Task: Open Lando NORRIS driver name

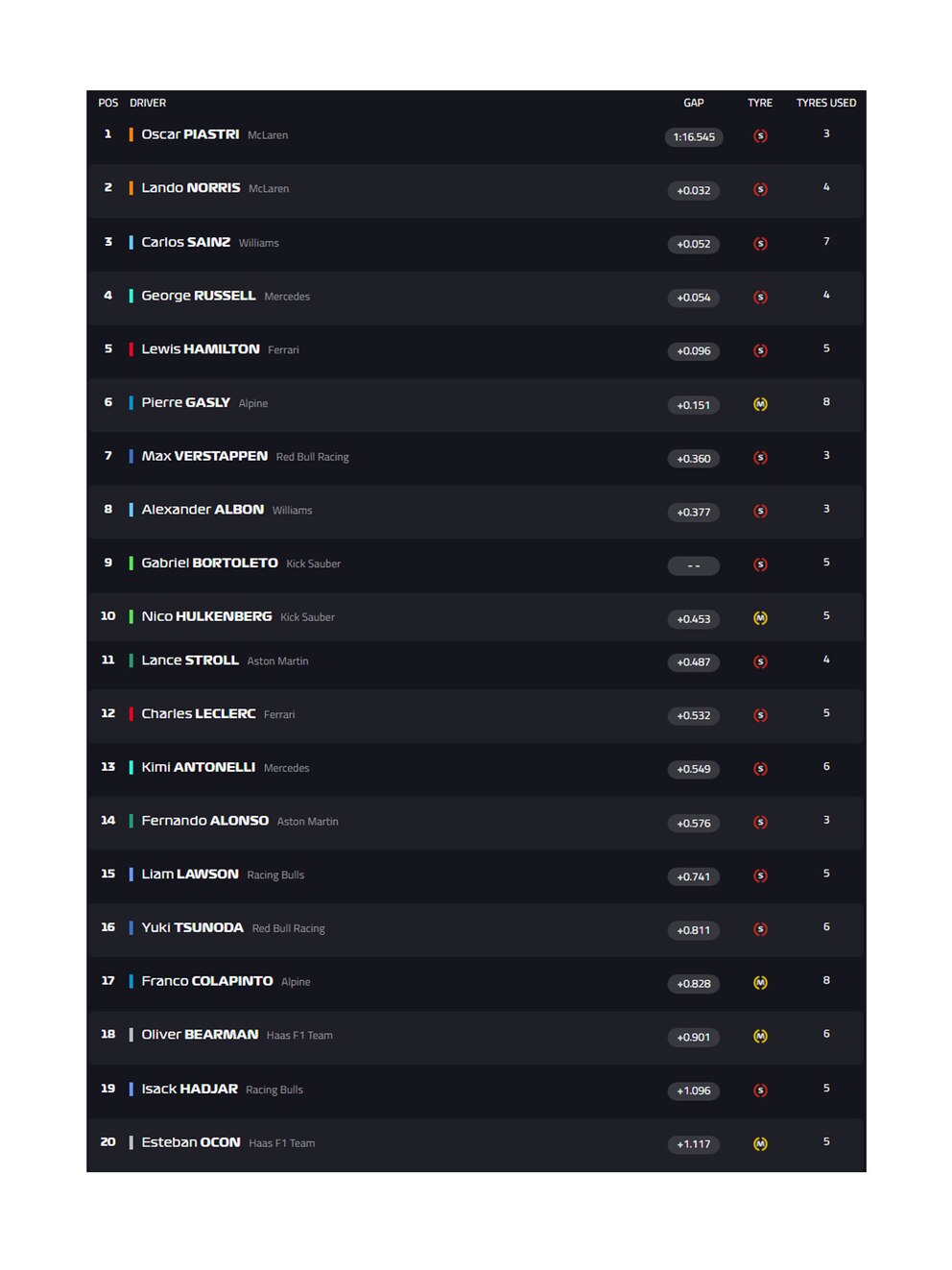Action: point(191,188)
